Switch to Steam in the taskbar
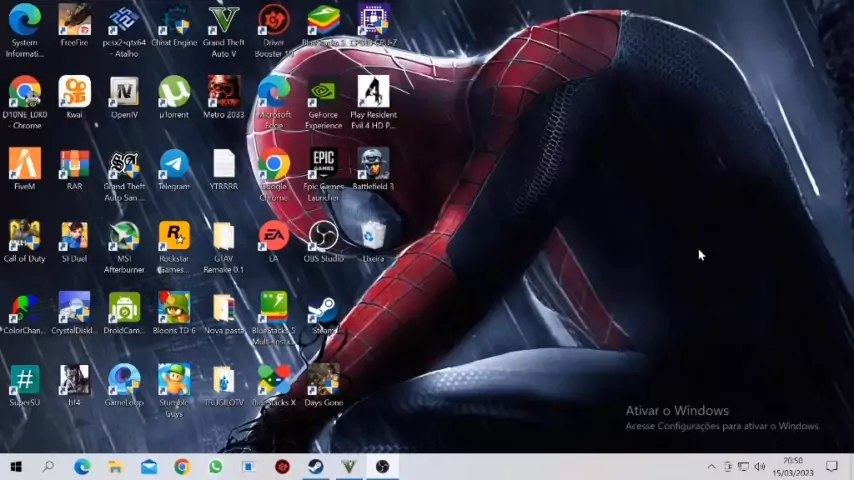This screenshot has width=854, height=480. point(315,467)
